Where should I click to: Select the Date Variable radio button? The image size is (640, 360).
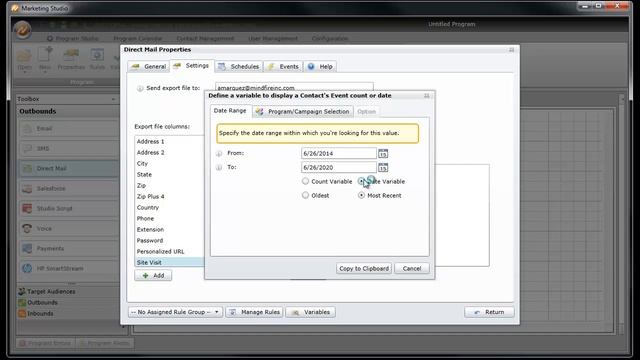coord(361,181)
